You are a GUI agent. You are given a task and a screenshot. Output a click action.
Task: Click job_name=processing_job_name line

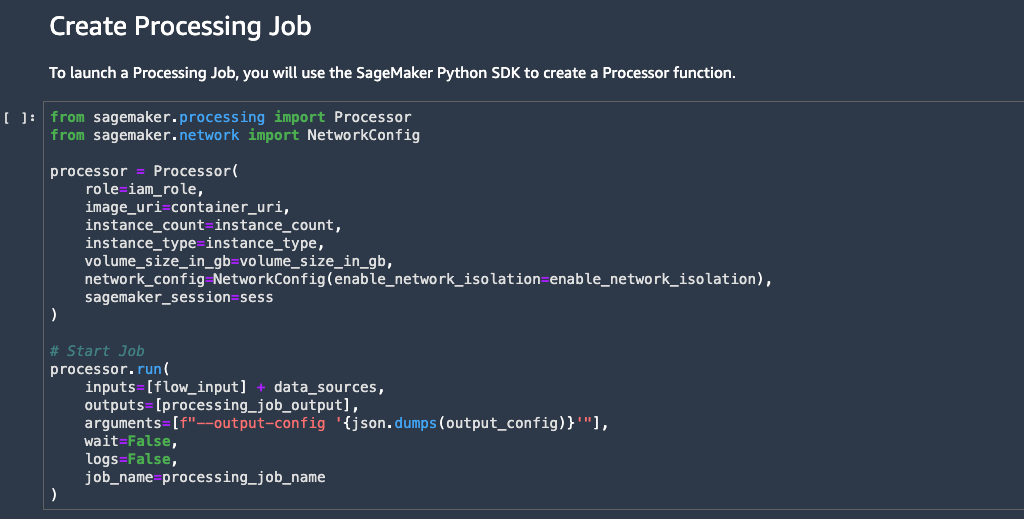point(205,477)
